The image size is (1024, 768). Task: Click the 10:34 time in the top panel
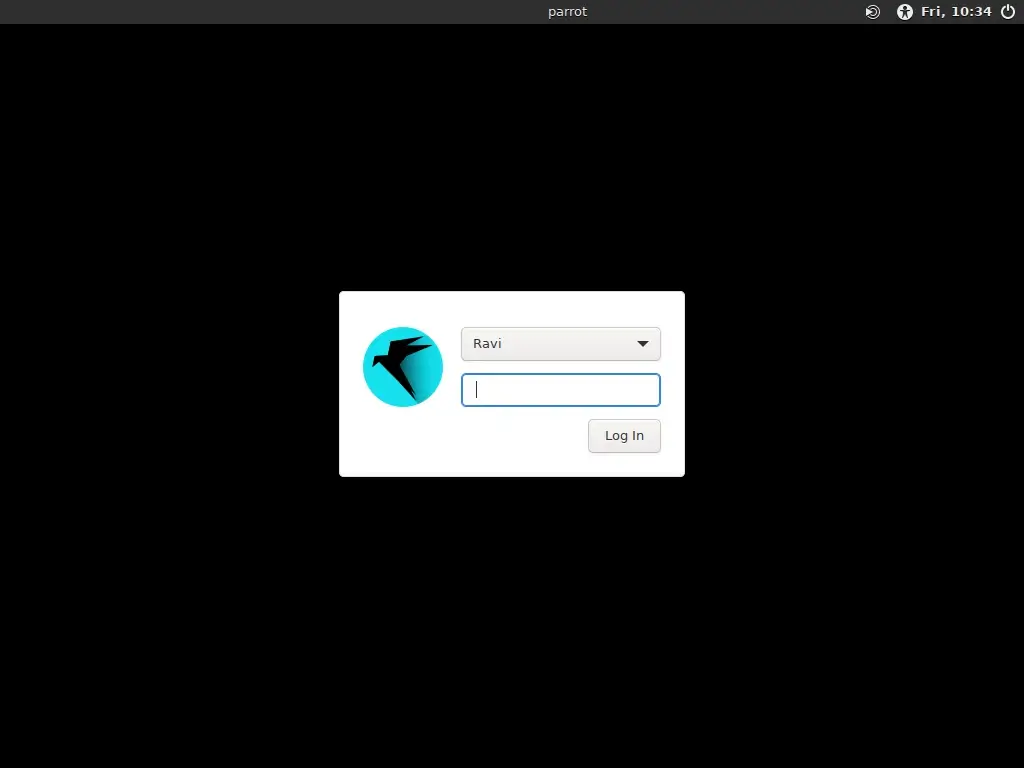[970, 12]
